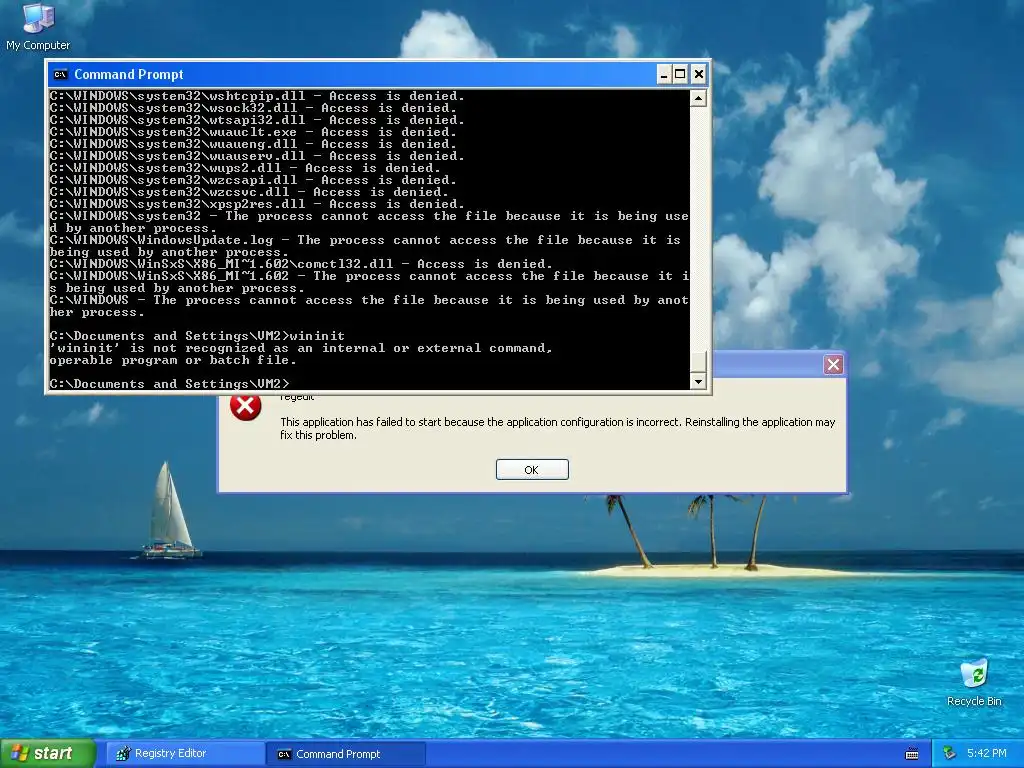Image resolution: width=1024 pixels, height=768 pixels.
Task: Click the Command Prompt scrollbar thumb
Action: coord(698,362)
